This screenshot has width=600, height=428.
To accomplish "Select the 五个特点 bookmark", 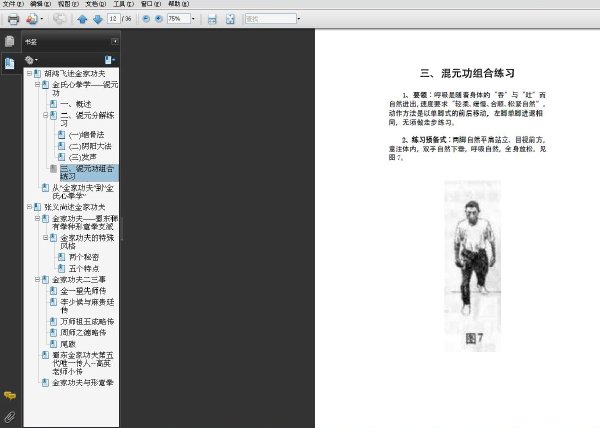I will pos(84,269).
